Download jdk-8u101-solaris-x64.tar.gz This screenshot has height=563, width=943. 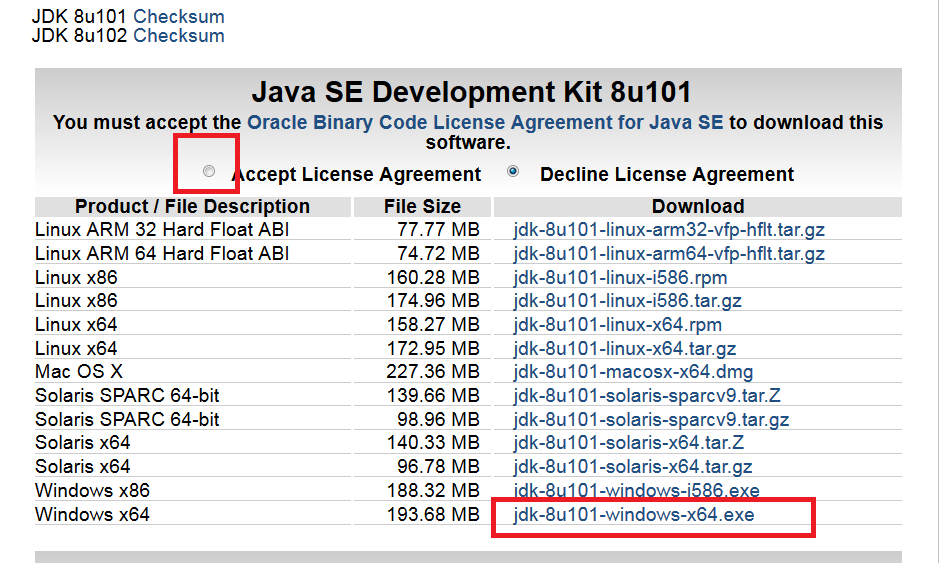pos(633,466)
